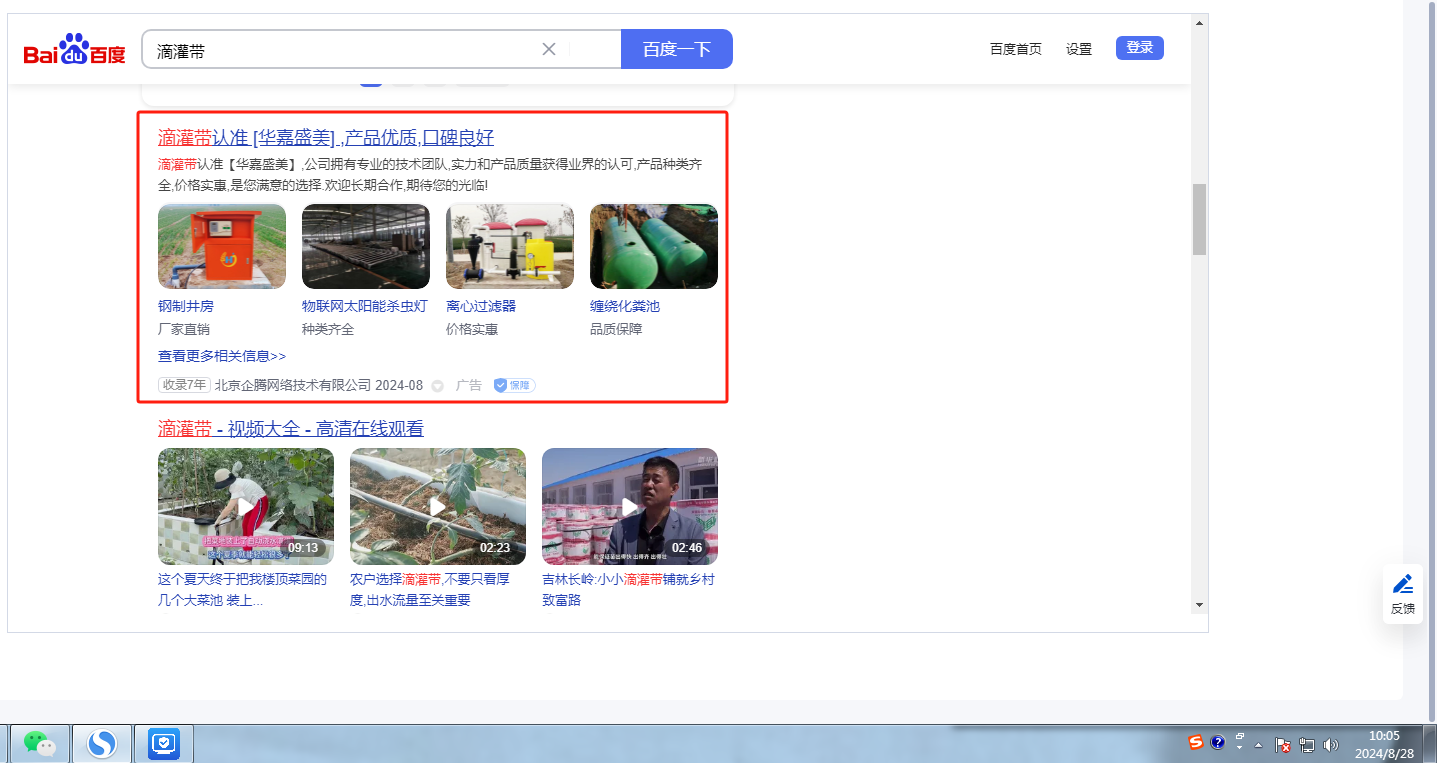Screen dimensions: 1437x763
Task: Open the 钢制井房 product link
Action: (x=186, y=306)
